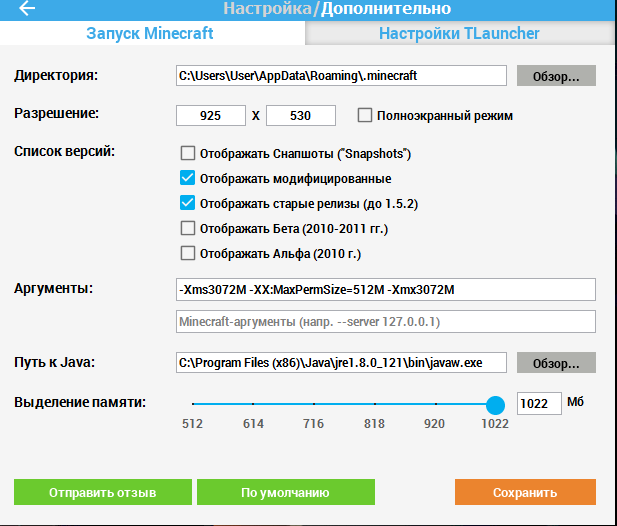This screenshot has width=617, height=526.
Task: Click the memory value field showing 1022
Action: pos(539,403)
